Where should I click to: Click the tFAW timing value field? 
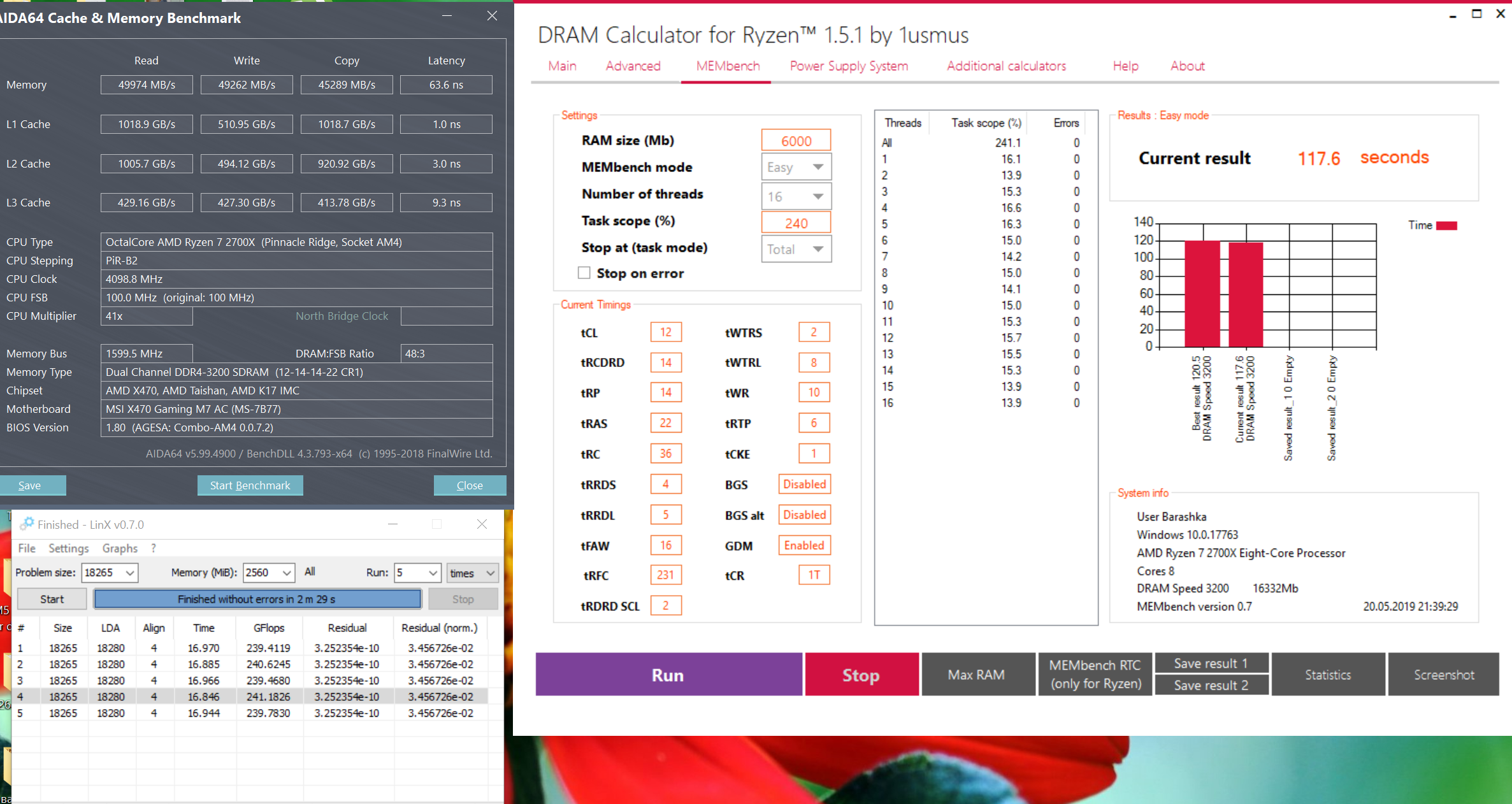pos(666,545)
